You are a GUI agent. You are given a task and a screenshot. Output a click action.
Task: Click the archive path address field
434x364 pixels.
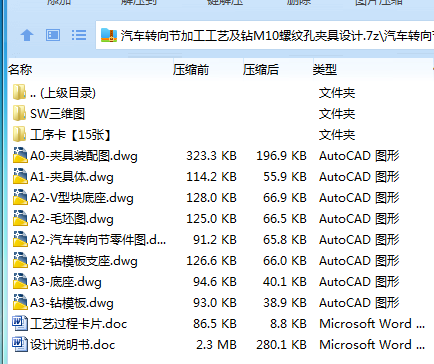pos(265,35)
